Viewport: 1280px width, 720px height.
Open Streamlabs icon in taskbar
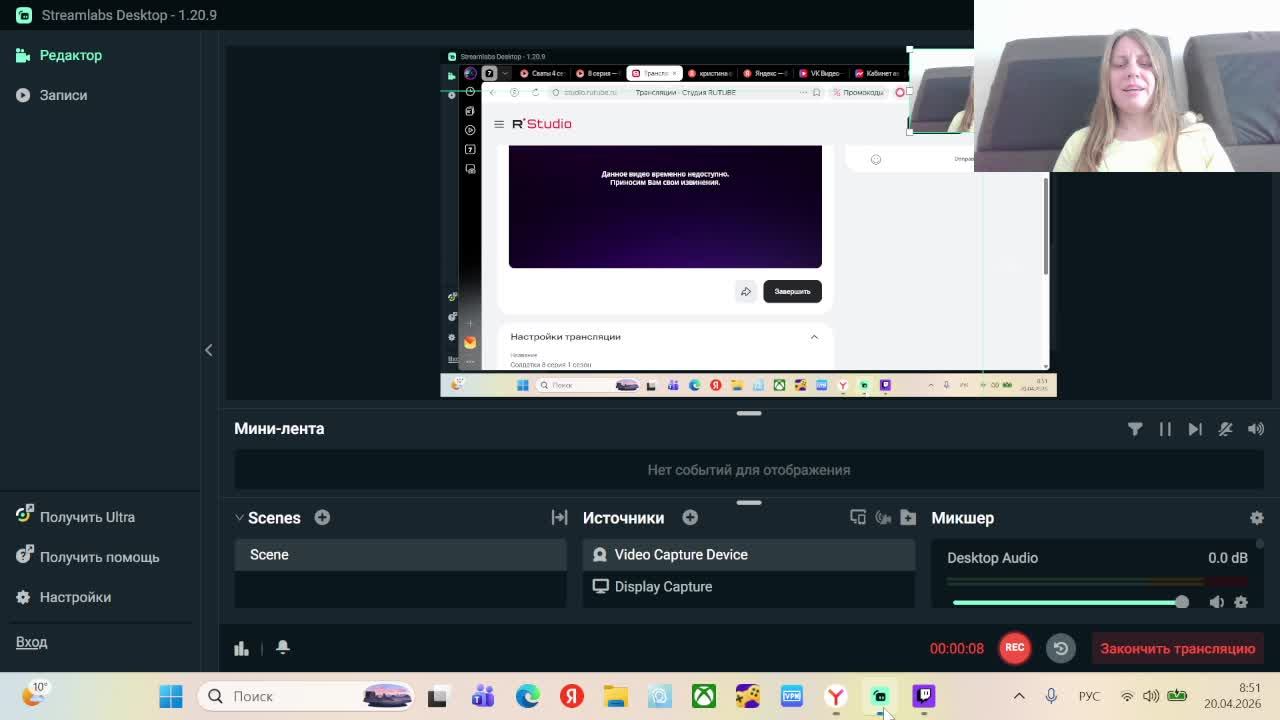(x=880, y=696)
